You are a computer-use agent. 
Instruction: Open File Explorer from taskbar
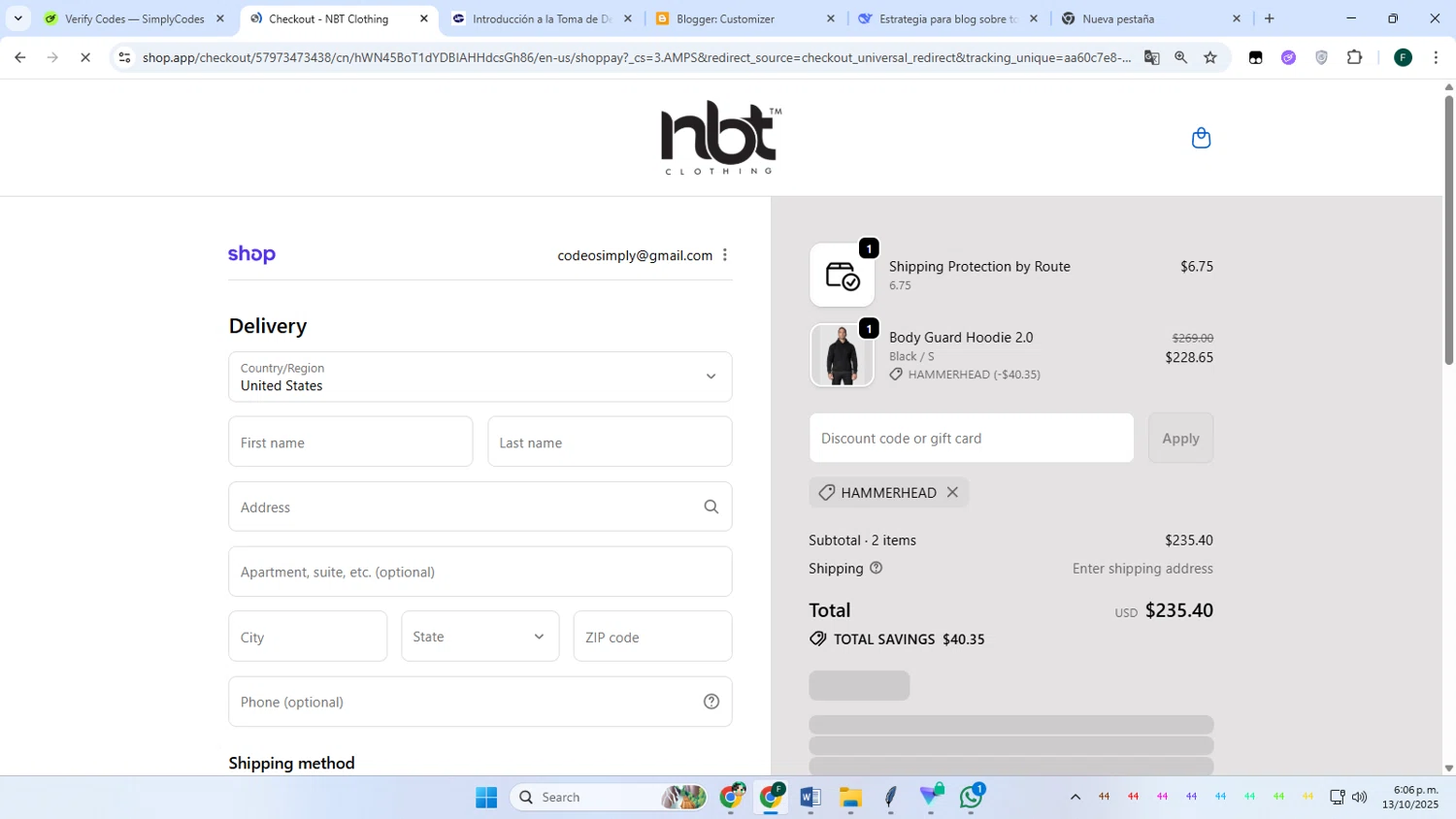pyautogui.click(x=850, y=797)
